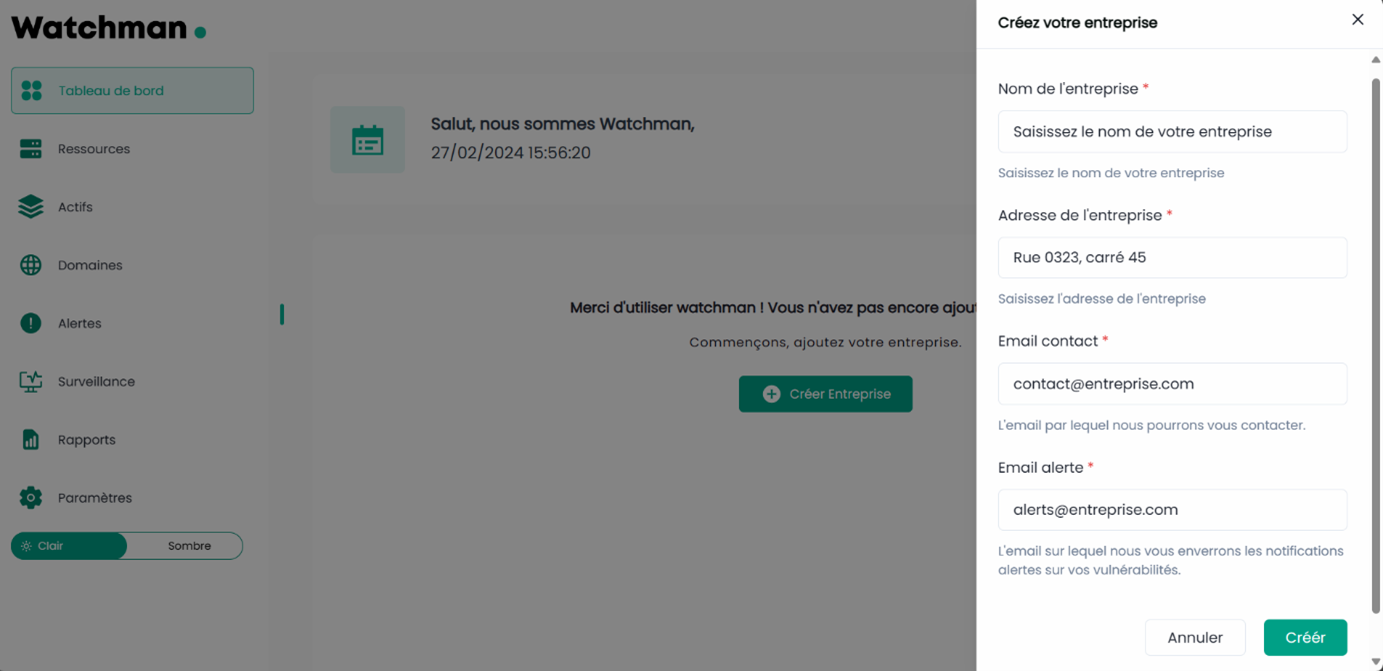This screenshot has height=671, width=1383.
Task: Click the Surveillance monitor icon
Action: click(31, 381)
